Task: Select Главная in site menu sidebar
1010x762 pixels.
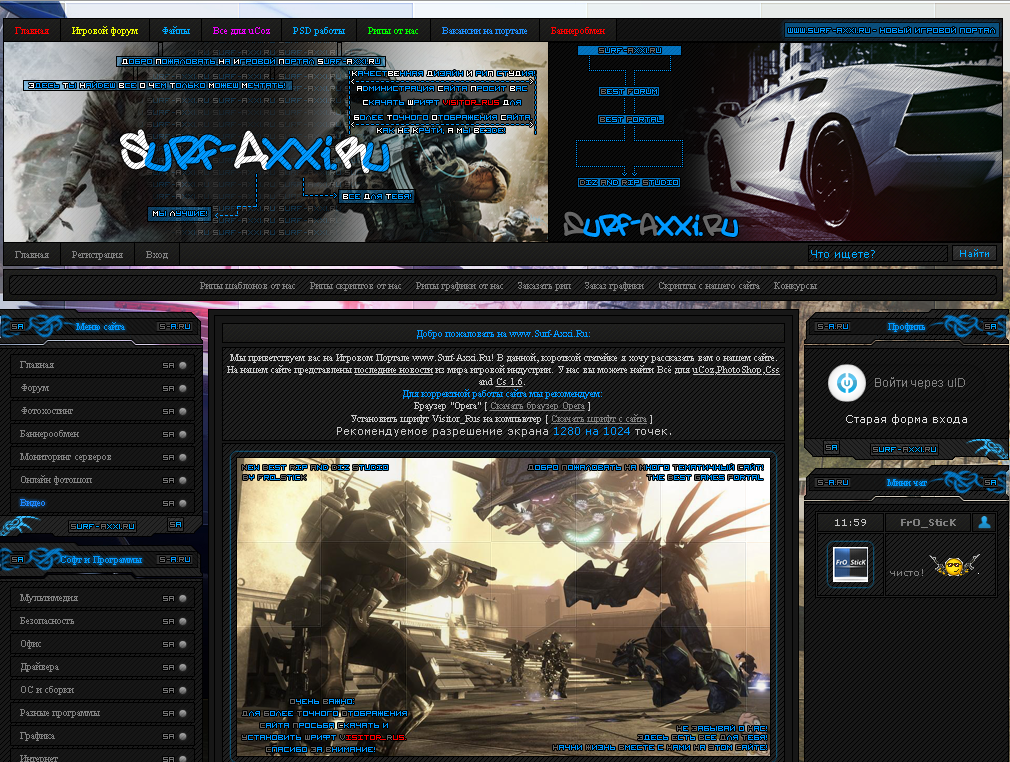Action: (103, 365)
